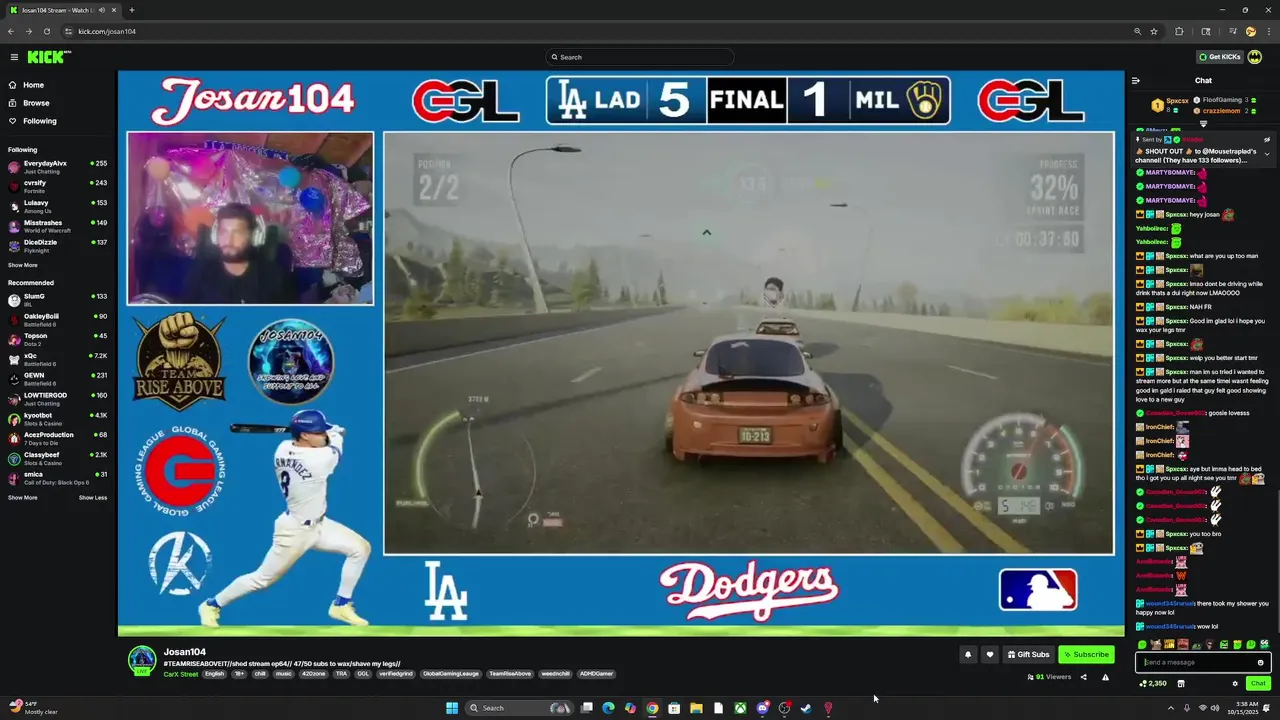
Task: Open the 2,350 KICKs balance
Action: [x=1153, y=684]
